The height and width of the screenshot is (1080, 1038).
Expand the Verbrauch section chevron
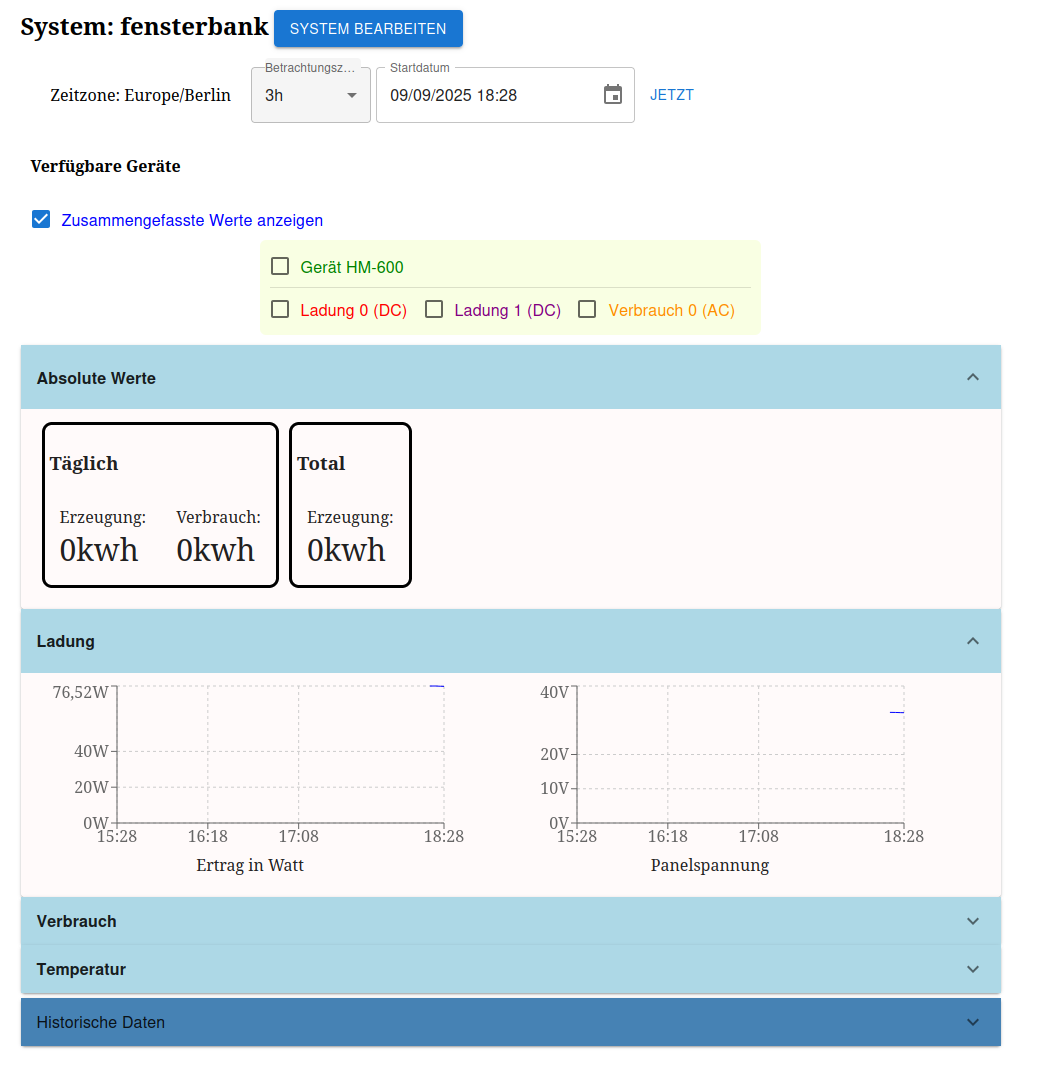972,921
